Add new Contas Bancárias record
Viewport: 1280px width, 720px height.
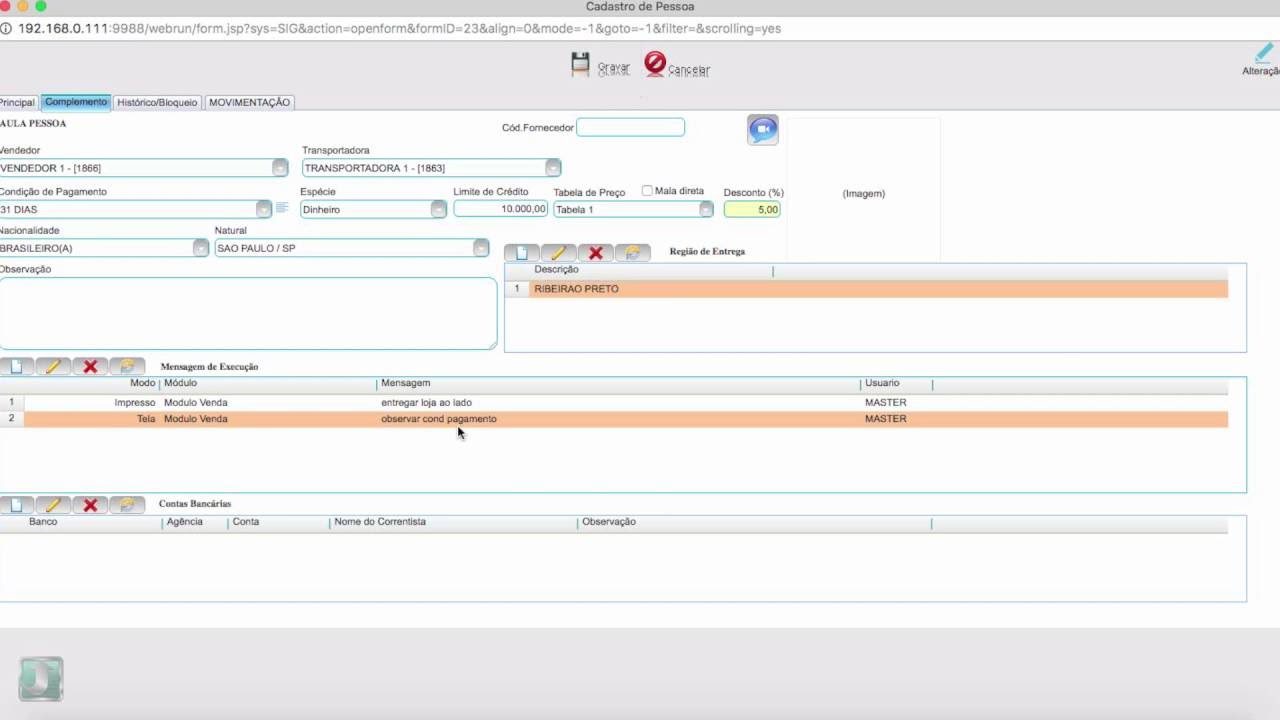[16, 505]
